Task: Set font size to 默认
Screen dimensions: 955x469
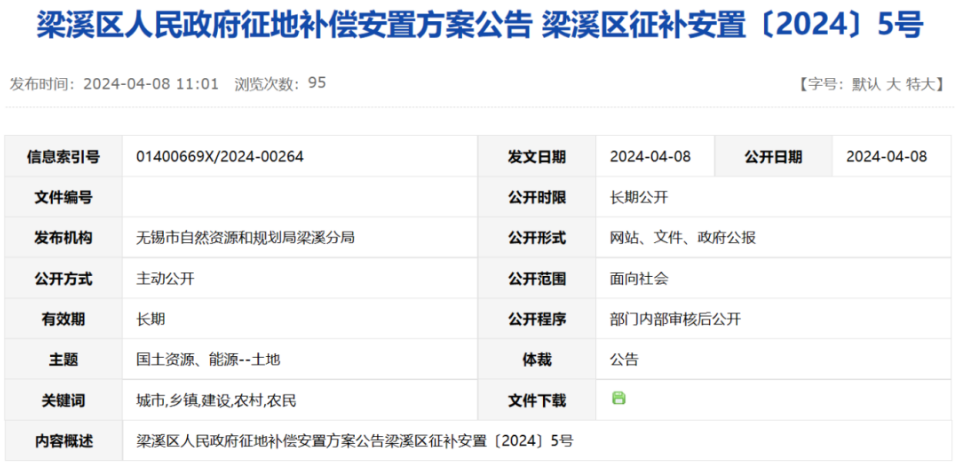Action: click(867, 85)
